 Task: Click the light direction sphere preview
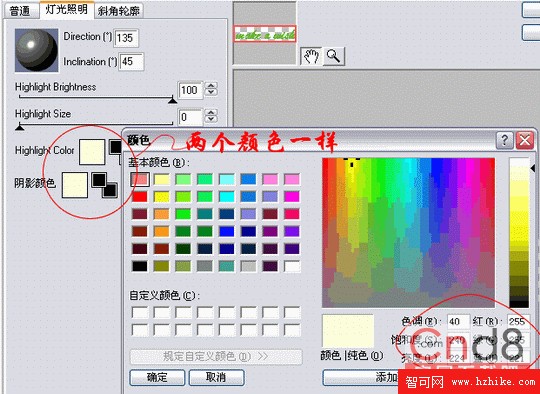point(37,50)
